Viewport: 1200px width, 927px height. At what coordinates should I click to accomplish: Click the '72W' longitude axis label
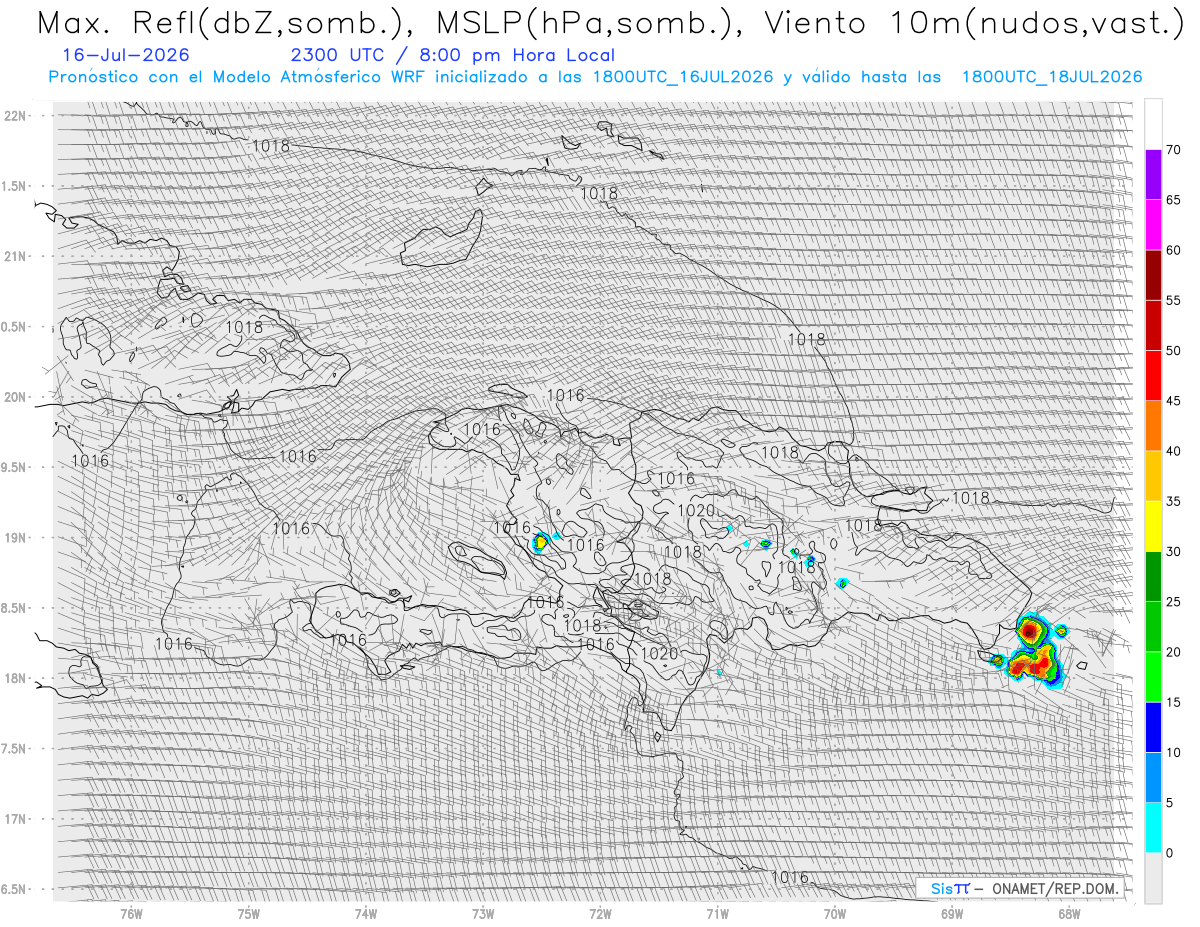click(x=600, y=913)
